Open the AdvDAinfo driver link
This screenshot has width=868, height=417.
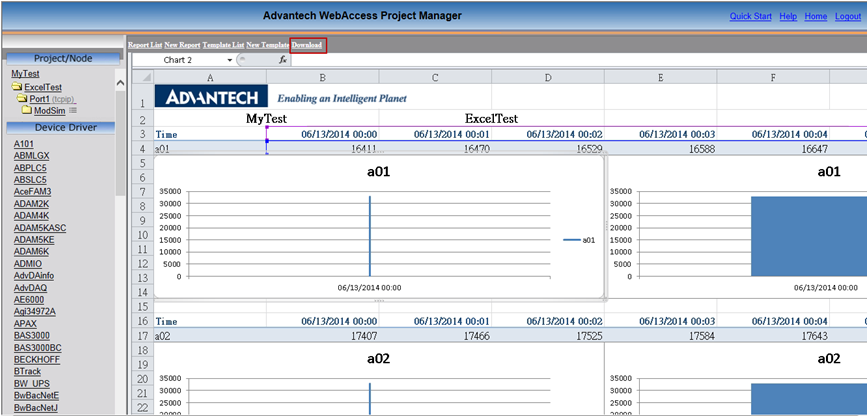pyautogui.click(x=34, y=276)
